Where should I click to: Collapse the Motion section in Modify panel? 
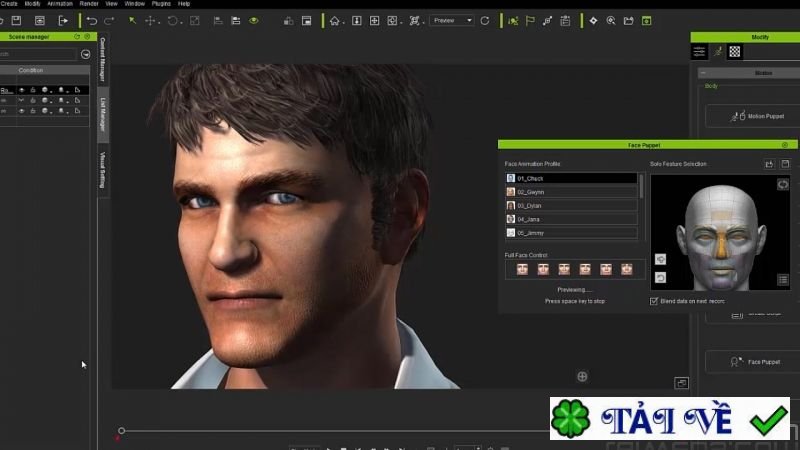[x=704, y=73]
